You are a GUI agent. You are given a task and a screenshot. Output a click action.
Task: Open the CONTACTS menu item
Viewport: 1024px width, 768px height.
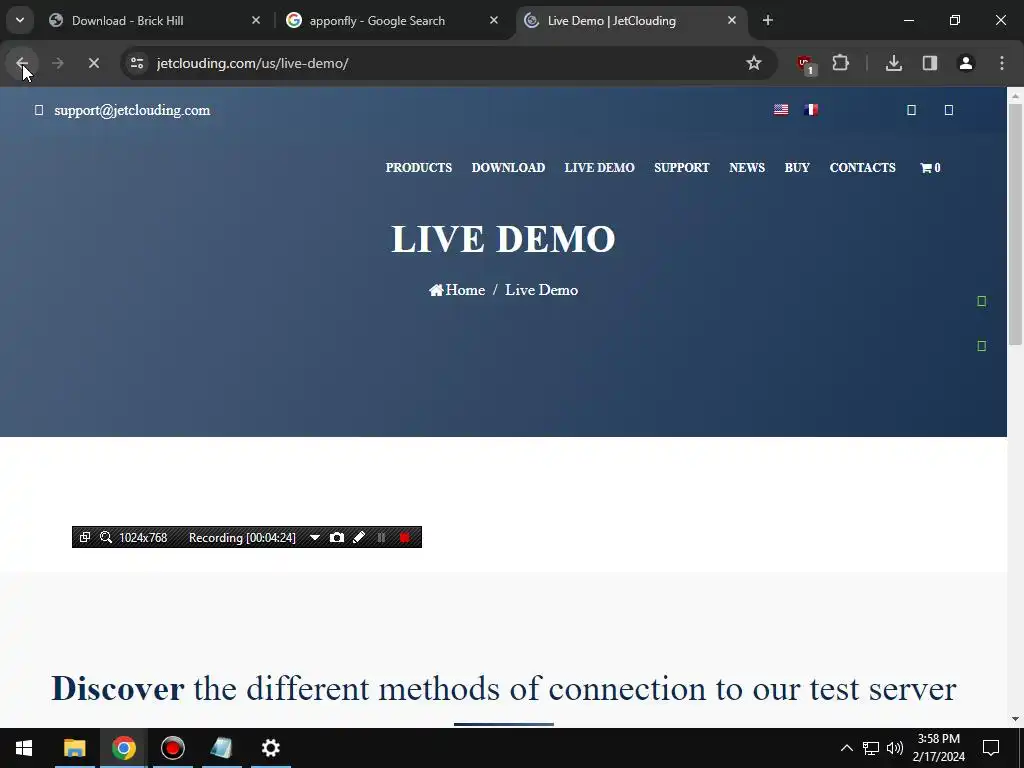862,168
